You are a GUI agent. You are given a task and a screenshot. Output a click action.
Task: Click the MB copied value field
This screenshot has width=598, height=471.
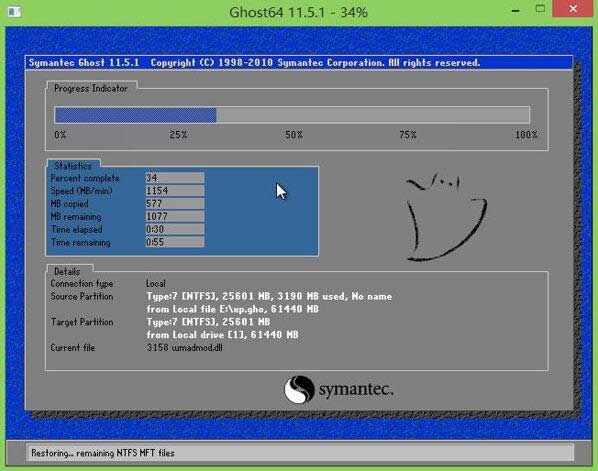175,204
